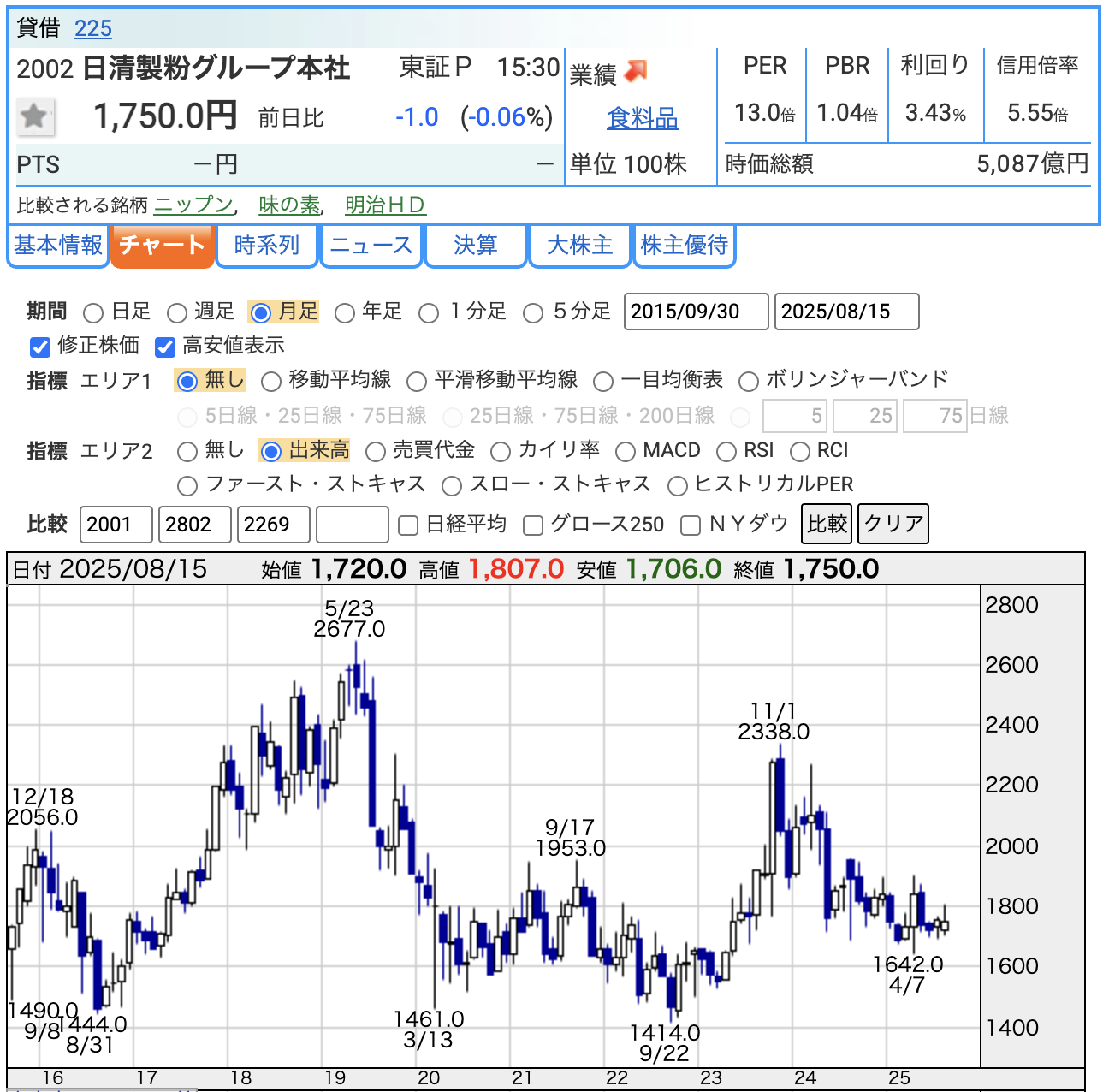Select 移動平均線 indicator radio

(270, 381)
